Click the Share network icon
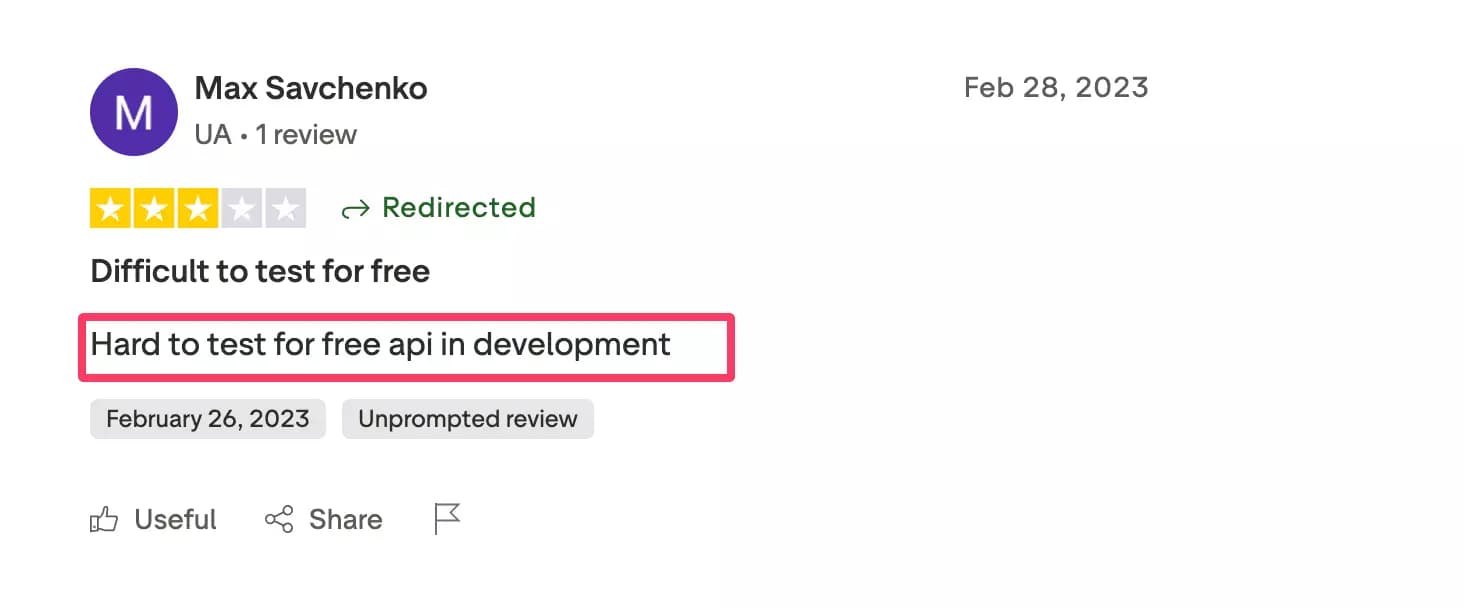The image size is (1464, 608). 278,518
